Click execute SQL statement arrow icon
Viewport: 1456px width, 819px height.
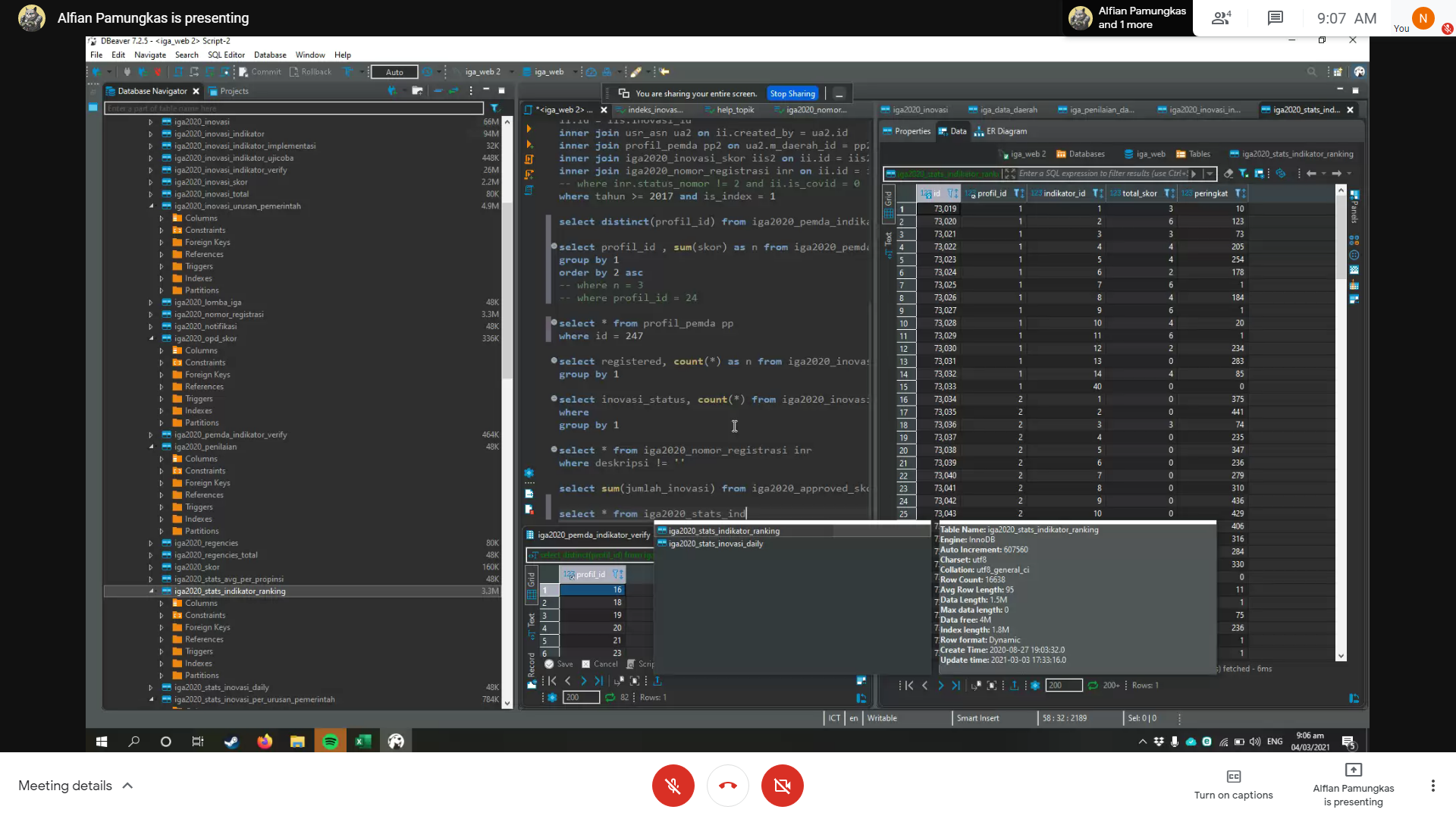529,129
